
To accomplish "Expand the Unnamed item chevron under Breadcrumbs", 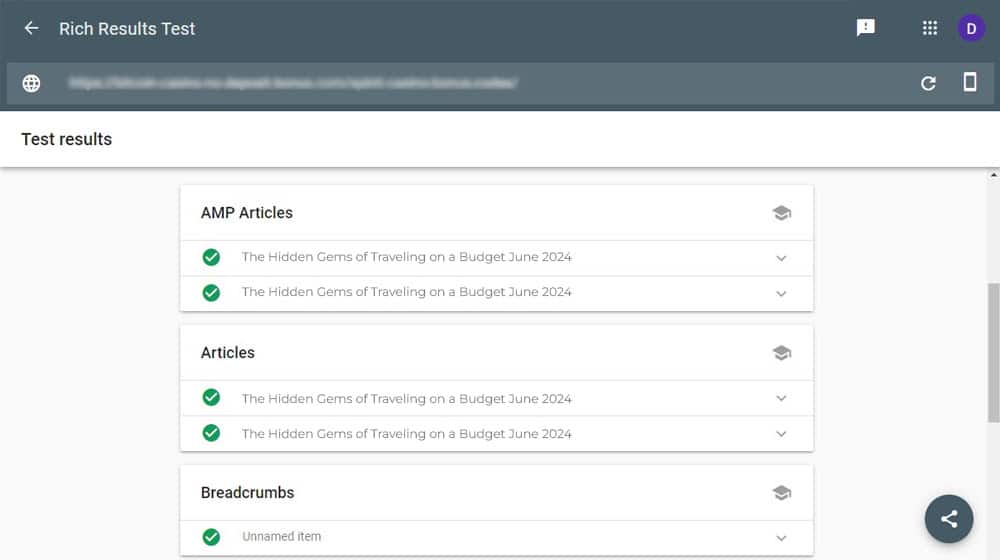I will click(x=781, y=538).
